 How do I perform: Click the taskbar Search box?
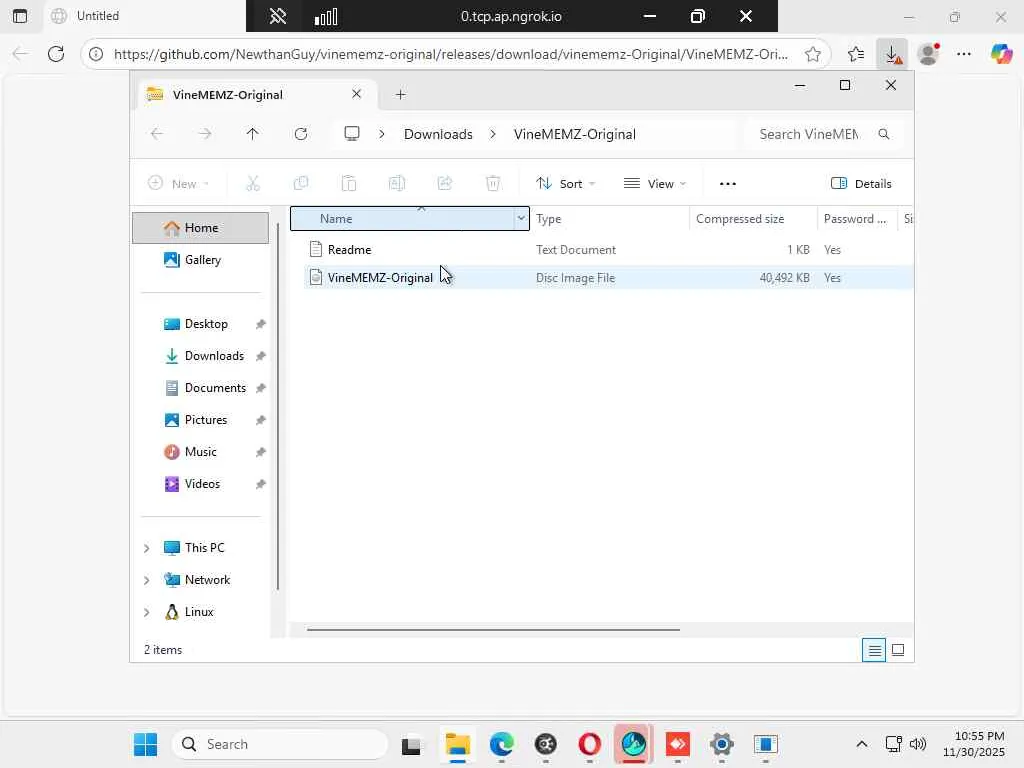point(281,744)
